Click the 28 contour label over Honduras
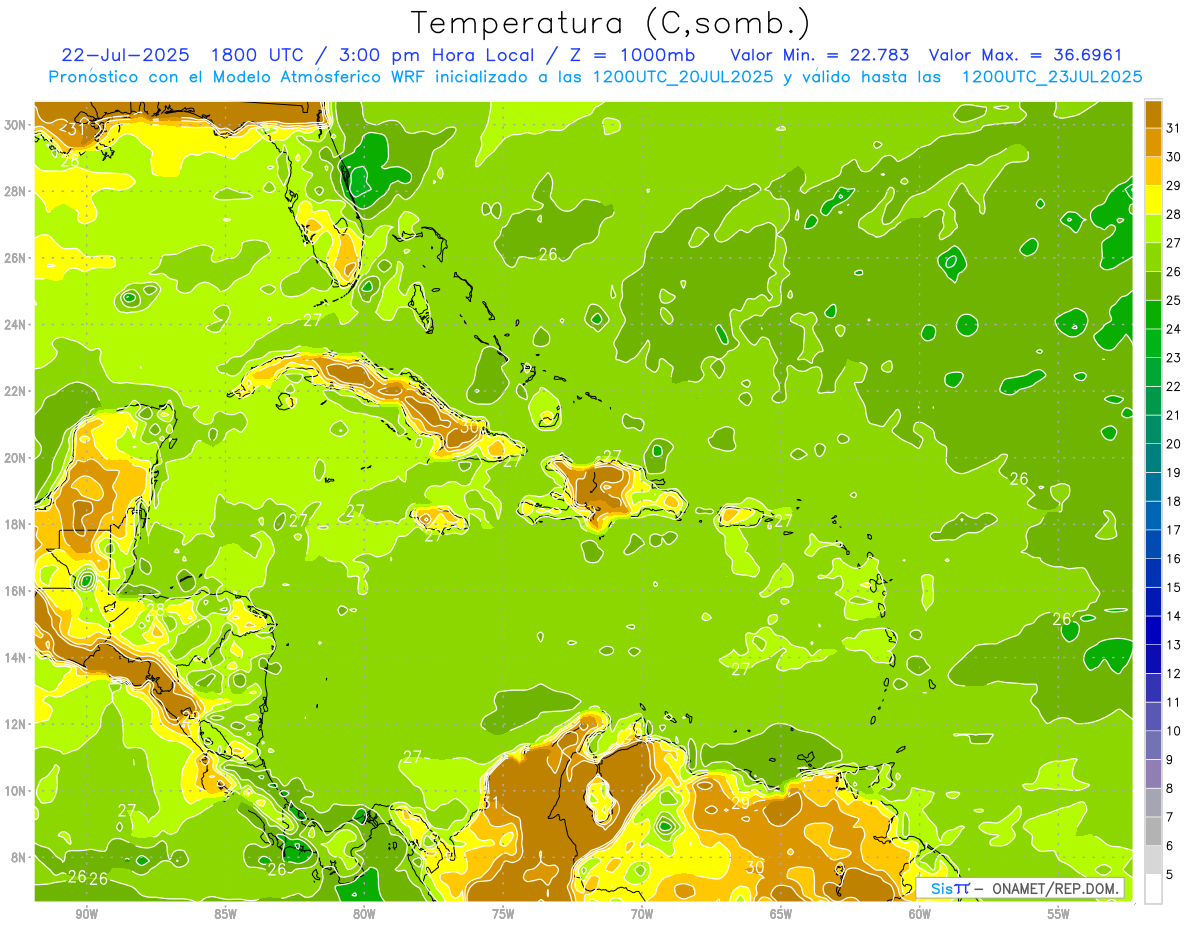 (156, 608)
